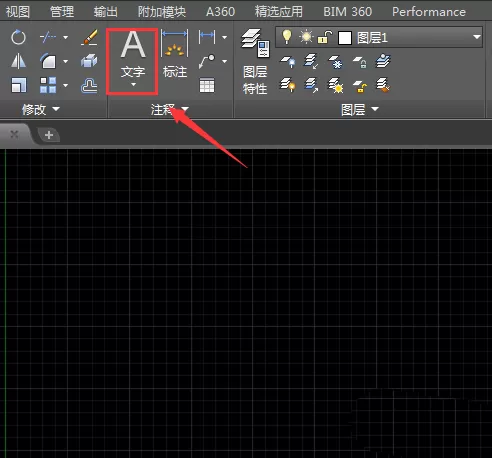
Task: Click the Turn All Layers On icon
Action: (x=288, y=85)
